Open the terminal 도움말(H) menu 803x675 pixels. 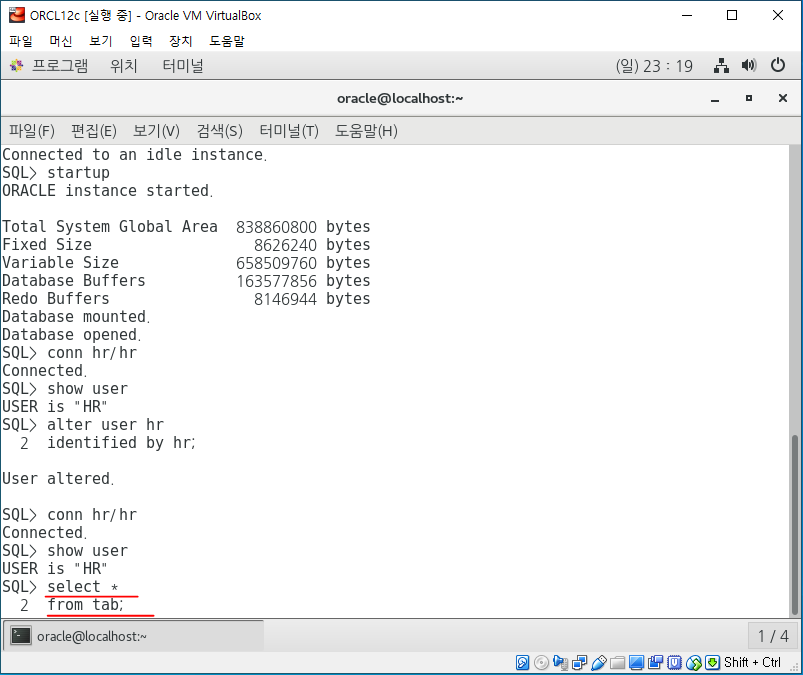(x=366, y=131)
